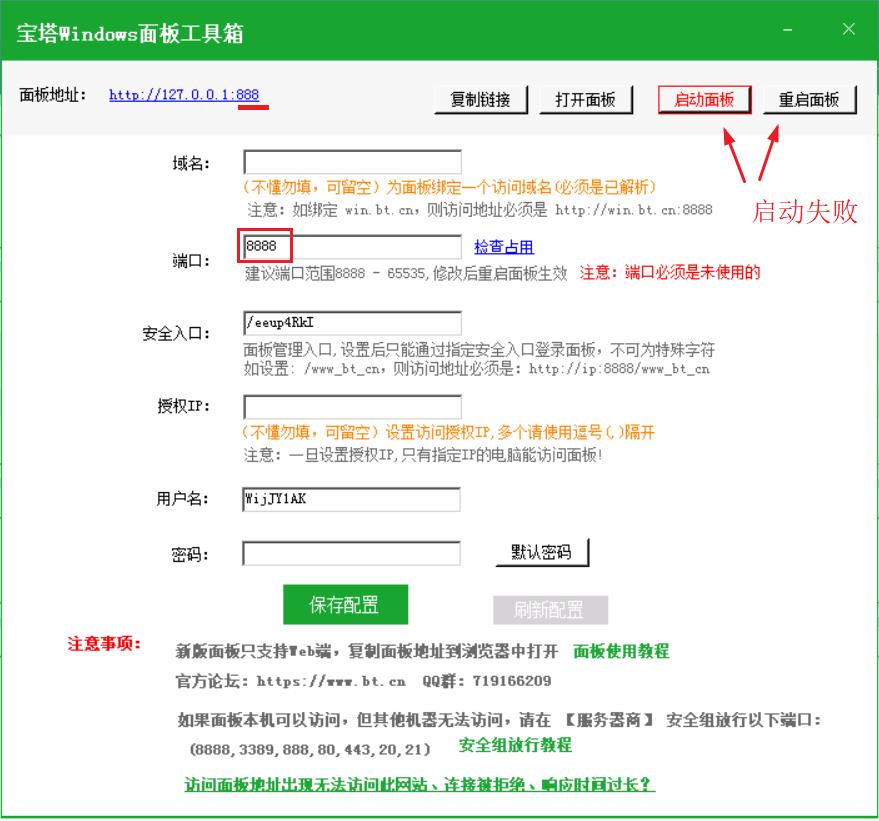Focus the 域名 input field
Viewport: 879px width, 821px height.
[353, 163]
